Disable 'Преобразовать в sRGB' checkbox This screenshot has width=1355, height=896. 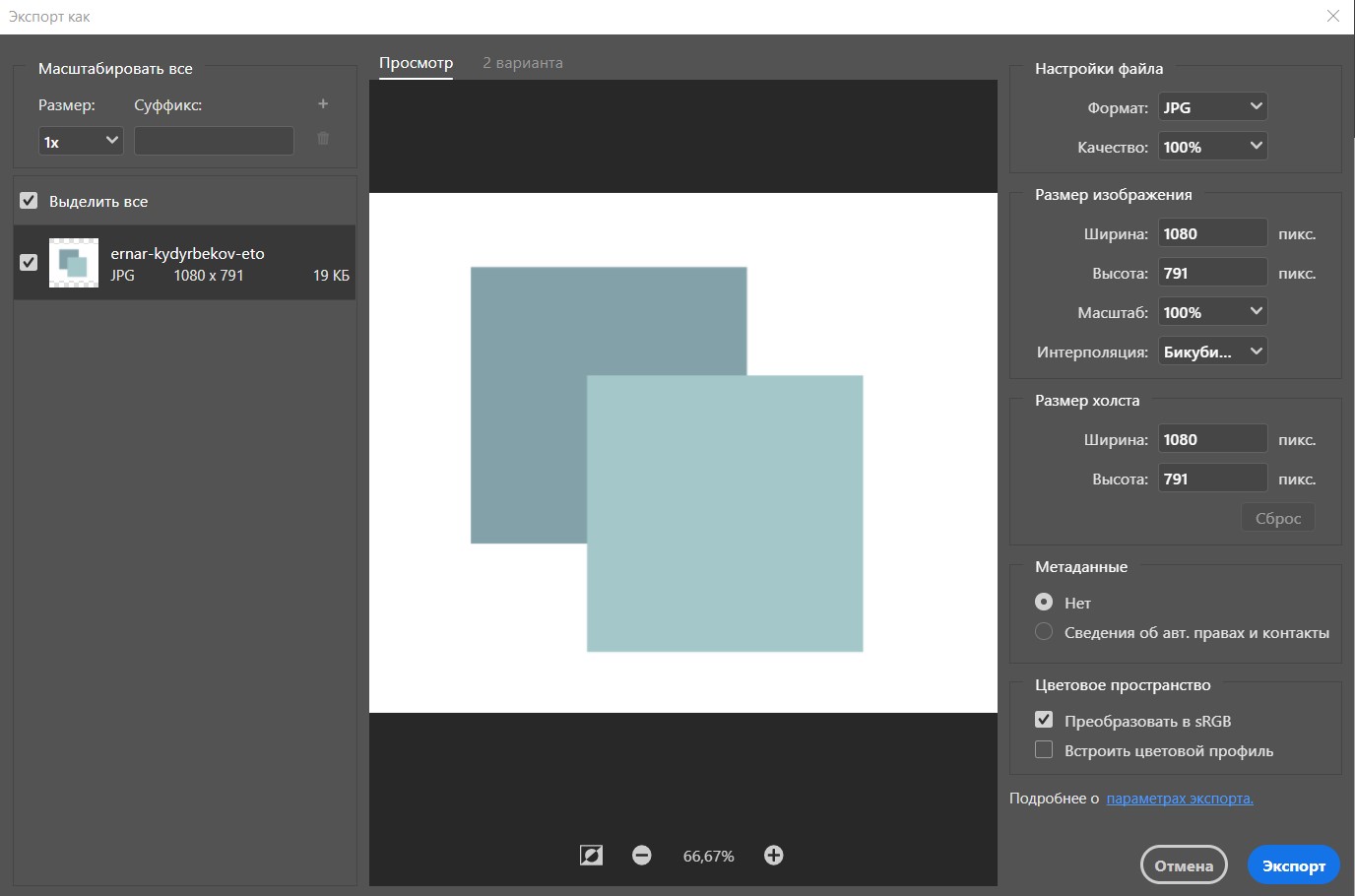coord(1044,720)
